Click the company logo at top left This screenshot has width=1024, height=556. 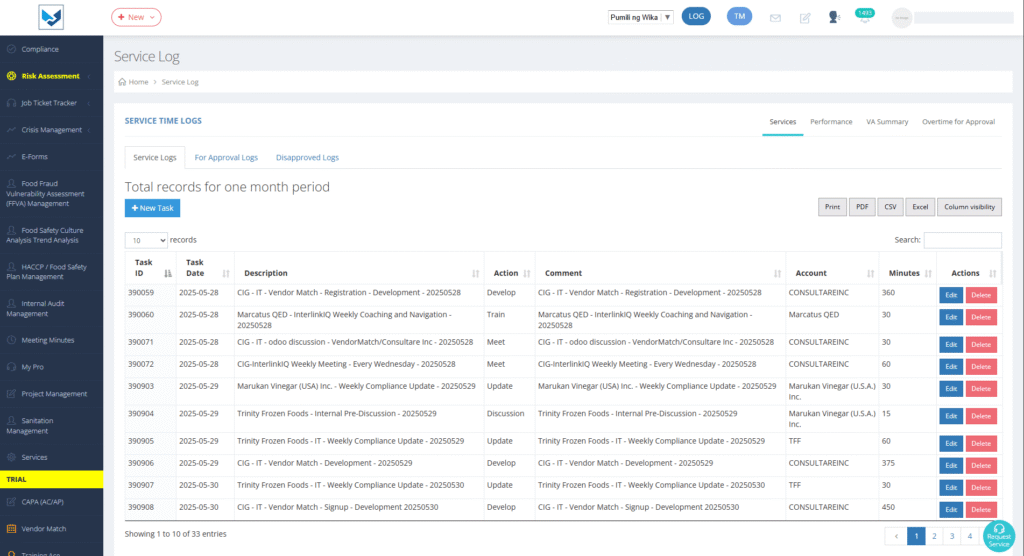[x=51, y=17]
